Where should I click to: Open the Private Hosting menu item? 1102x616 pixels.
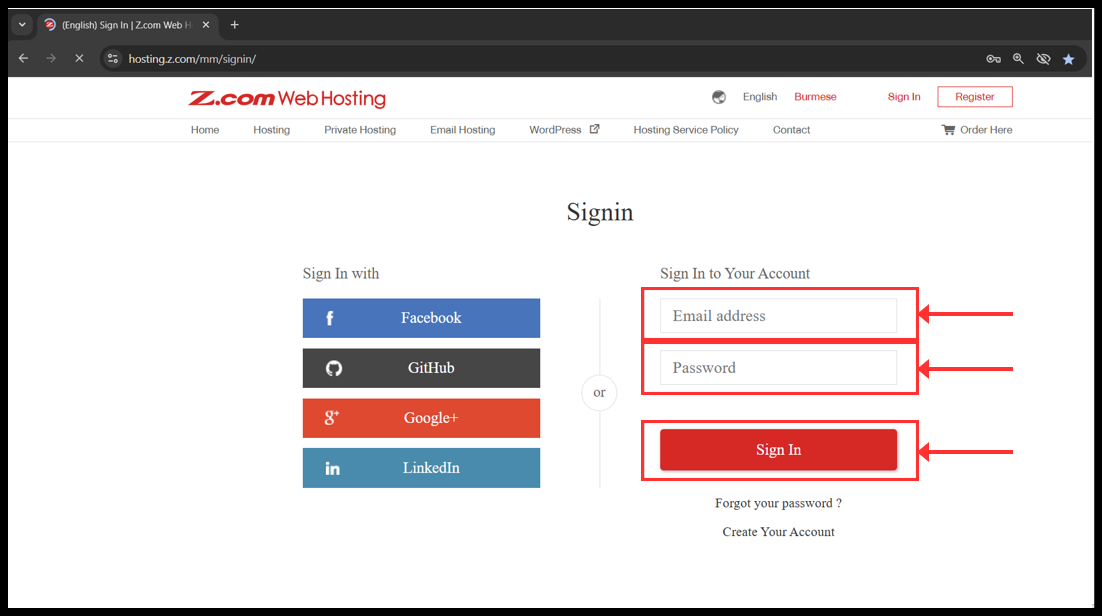point(360,130)
